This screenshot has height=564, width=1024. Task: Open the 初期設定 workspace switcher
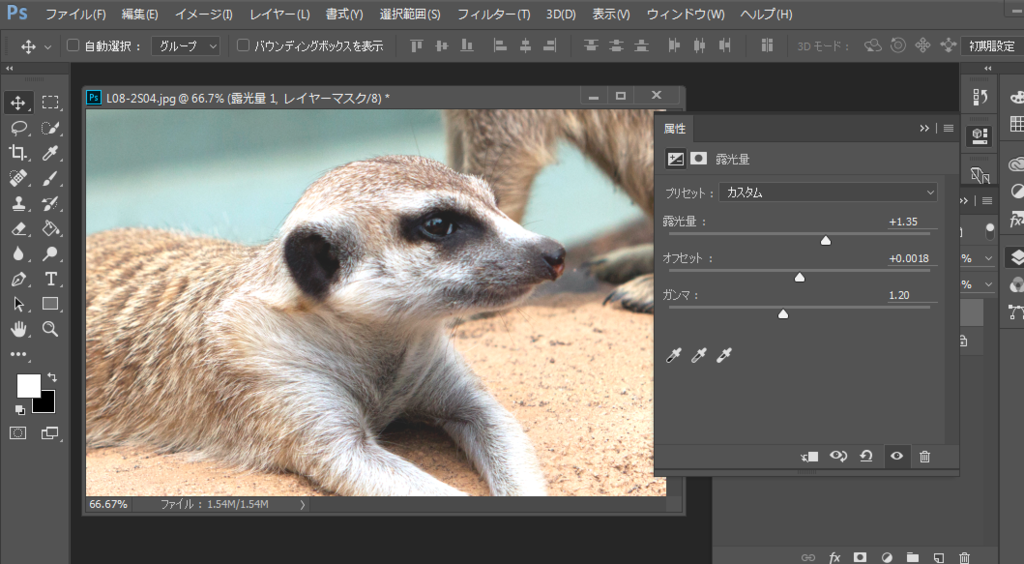coord(991,46)
